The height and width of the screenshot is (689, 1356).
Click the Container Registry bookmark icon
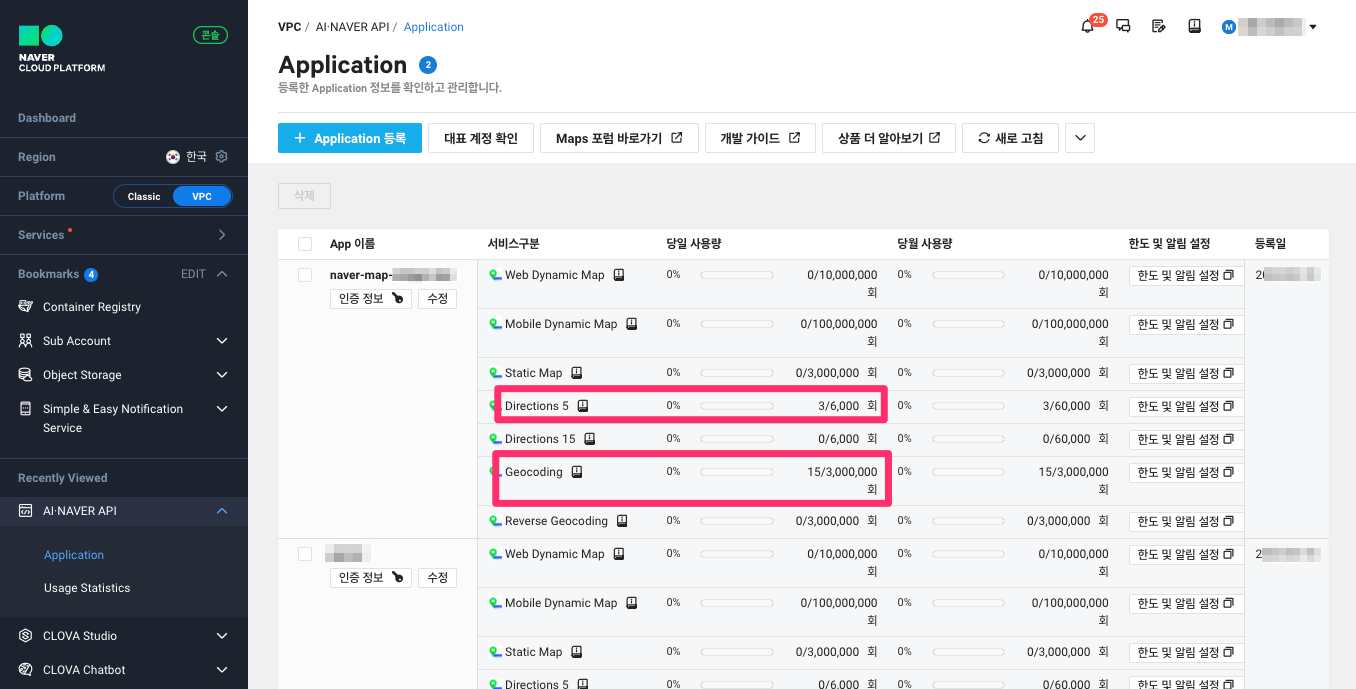click(x=26, y=307)
